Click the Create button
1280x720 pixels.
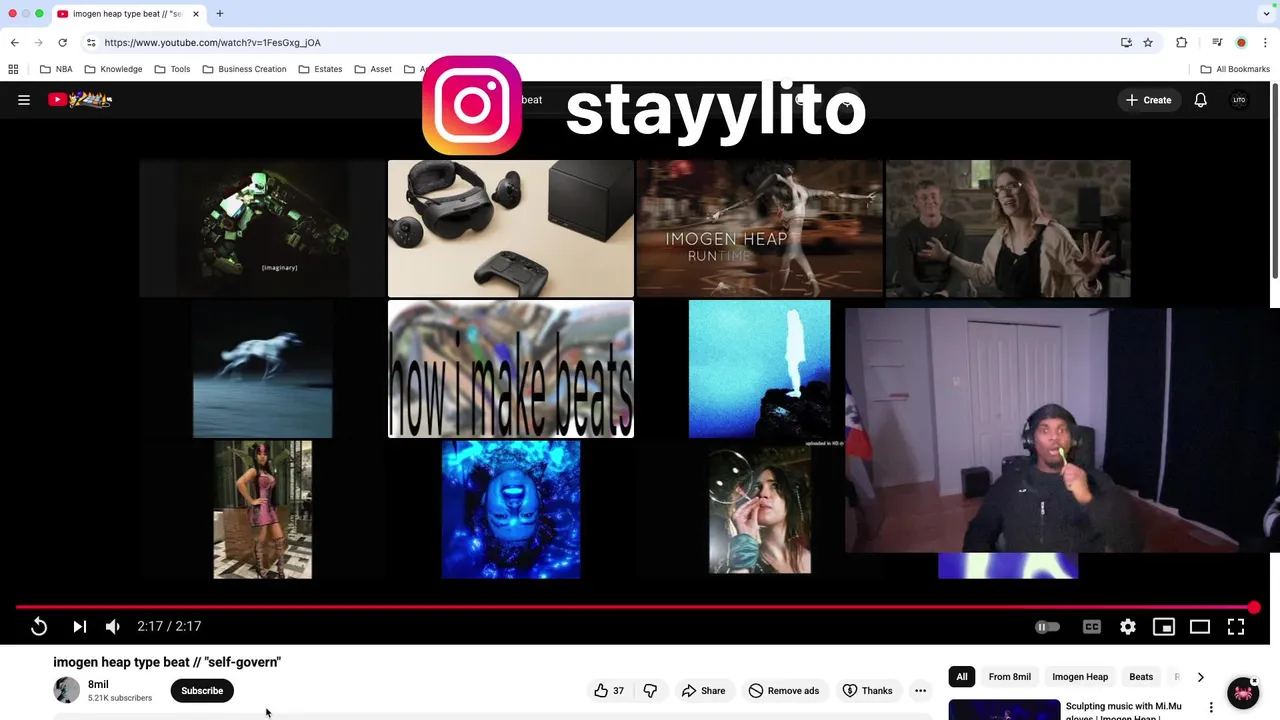[1148, 100]
